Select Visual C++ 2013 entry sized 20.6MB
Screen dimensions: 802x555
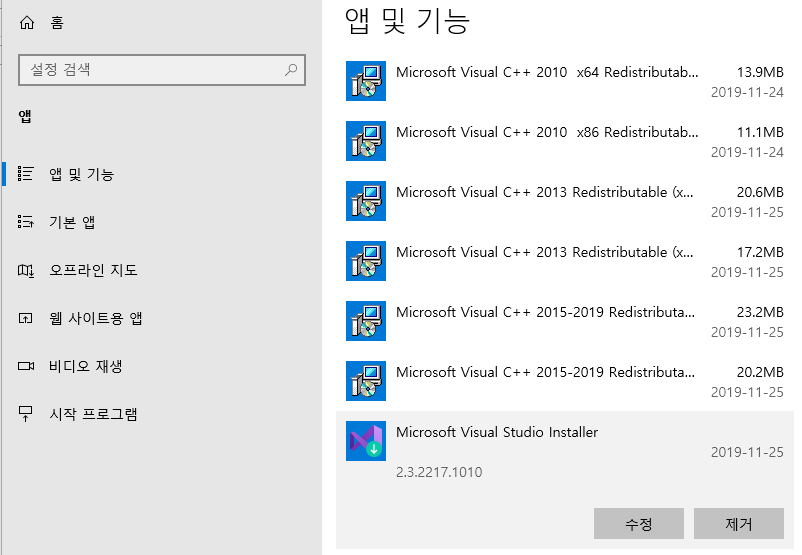tap(565, 201)
